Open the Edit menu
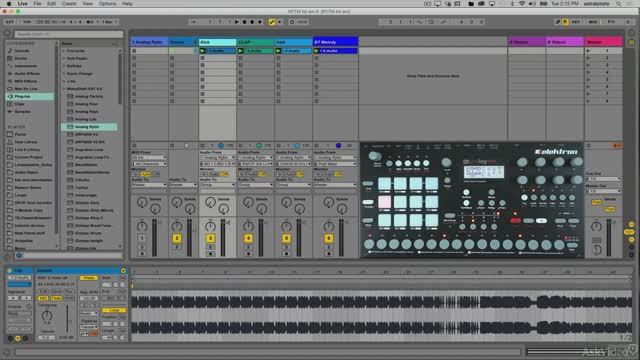Screen dimensions: 640x360 pos(51,4)
